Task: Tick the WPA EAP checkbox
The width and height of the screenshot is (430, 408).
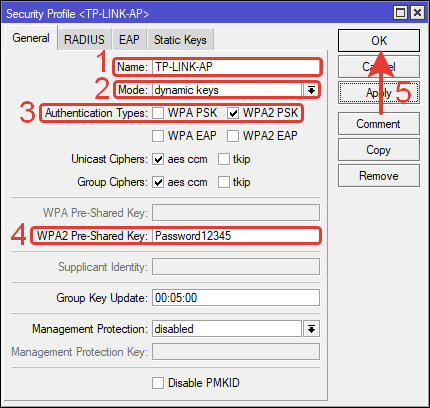Action: click(x=158, y=136)
